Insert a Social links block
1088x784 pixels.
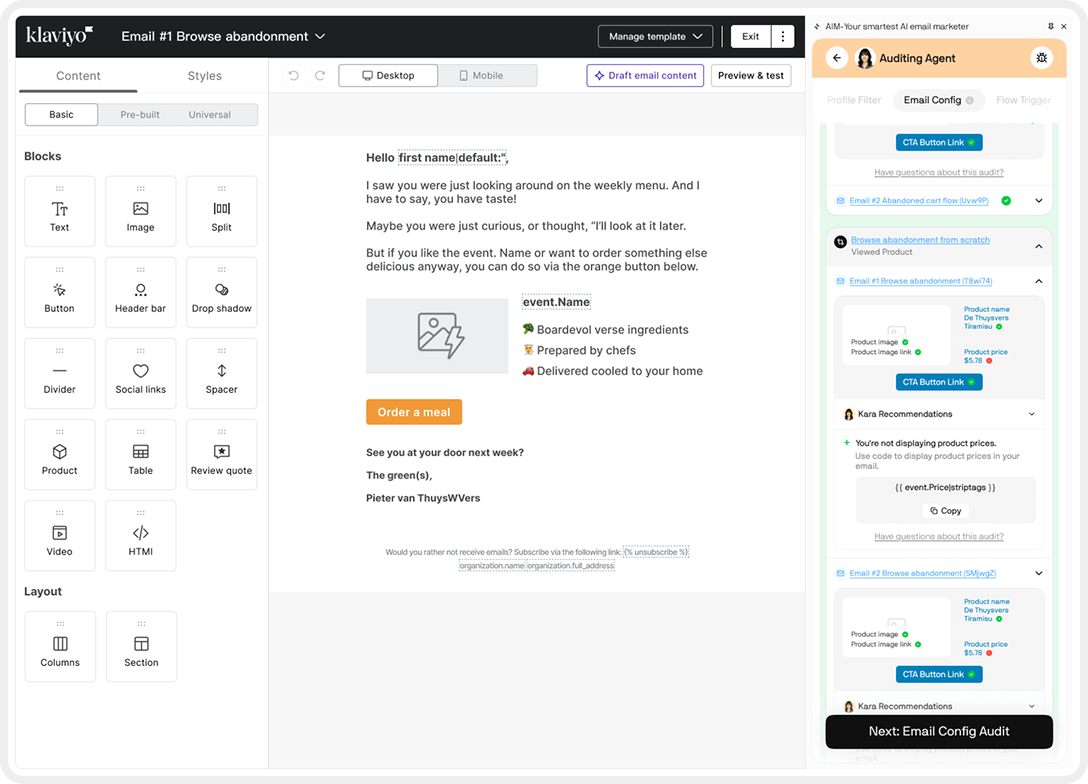[x=140, y=373]
